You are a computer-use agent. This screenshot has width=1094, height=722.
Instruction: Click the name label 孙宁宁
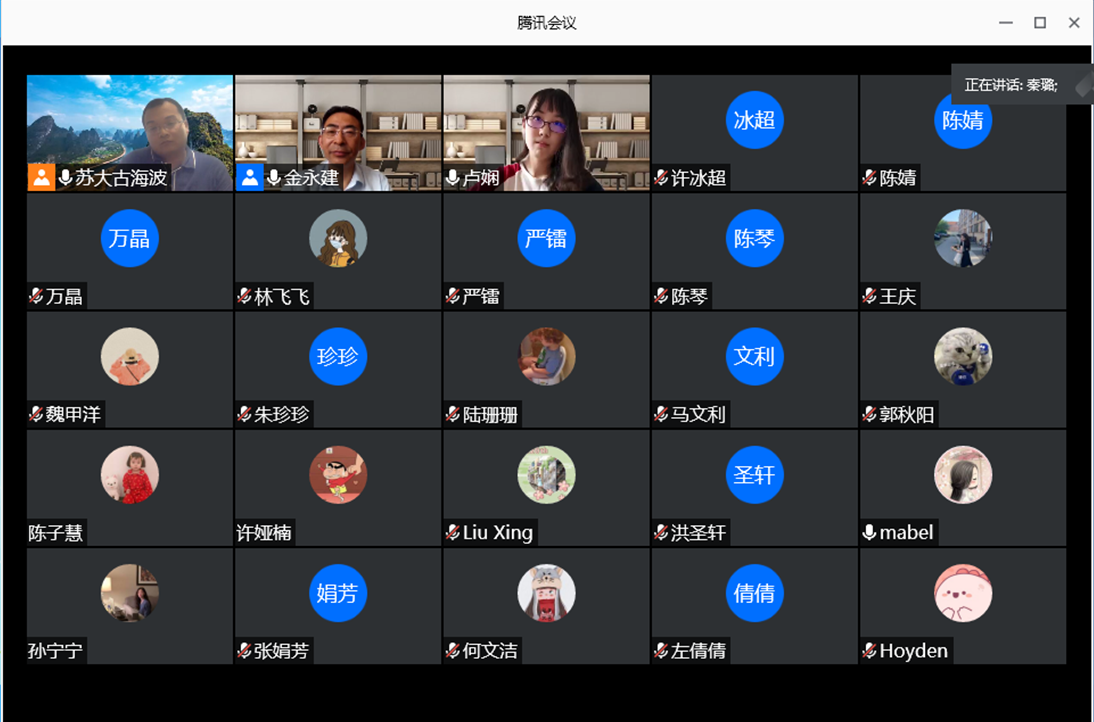(x=56, y=651)
